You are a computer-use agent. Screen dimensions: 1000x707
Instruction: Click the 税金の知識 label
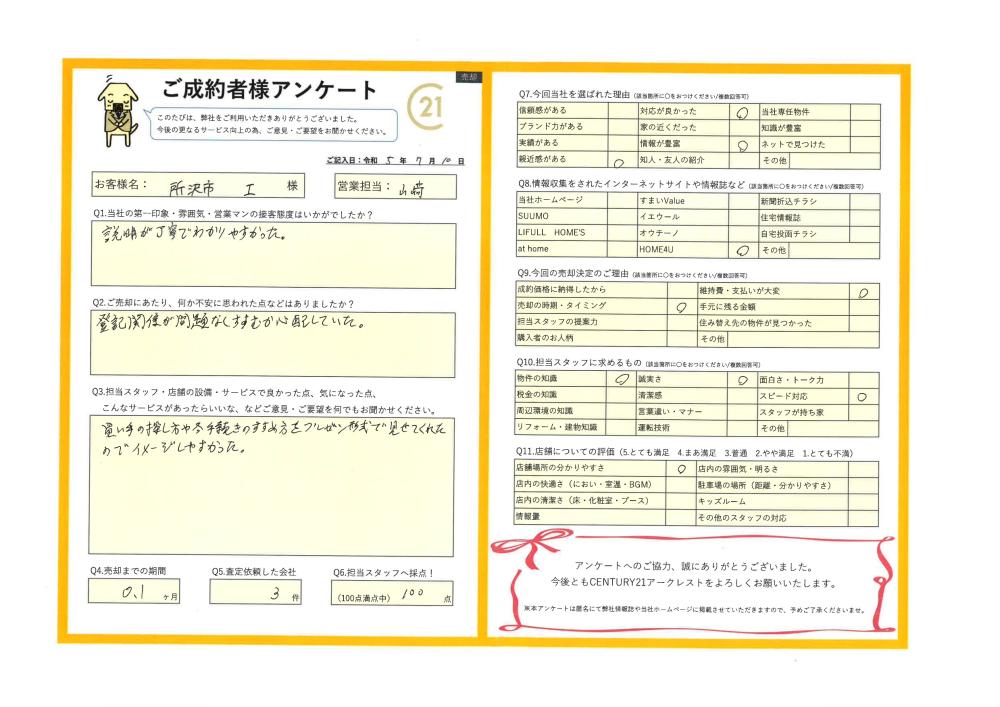536,395
